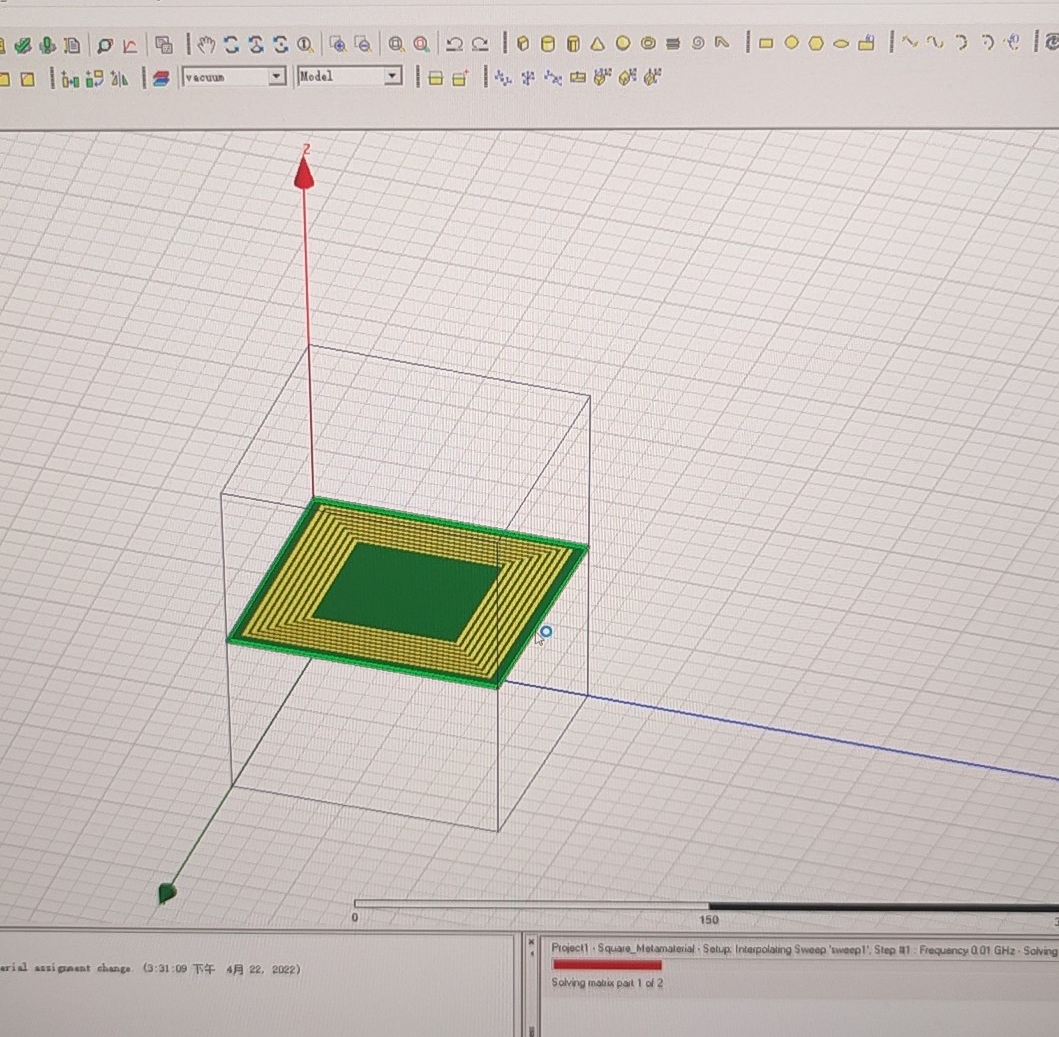Screen dimensions: 1059x1037
Task: Click the red curve plot icon
Action: [x=130, y=46]
